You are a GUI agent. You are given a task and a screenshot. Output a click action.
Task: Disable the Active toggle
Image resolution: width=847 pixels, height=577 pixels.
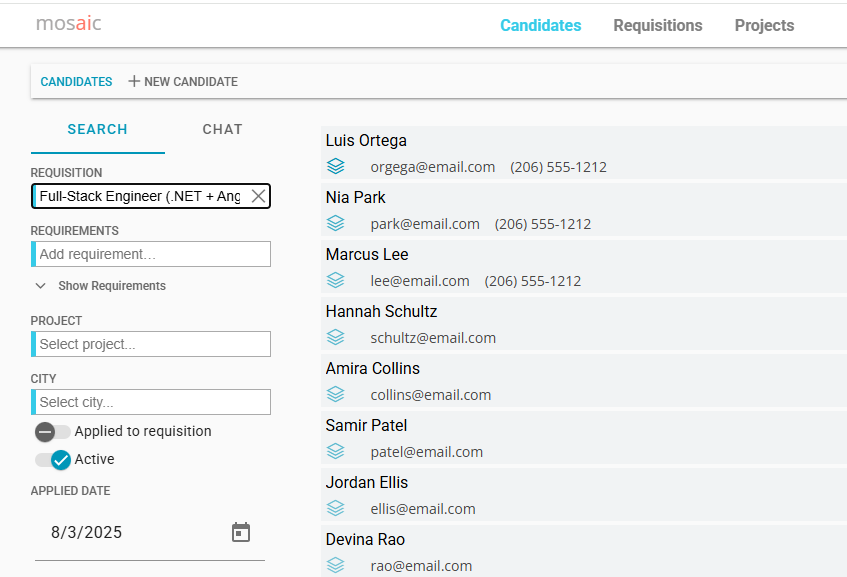(53, 460)
